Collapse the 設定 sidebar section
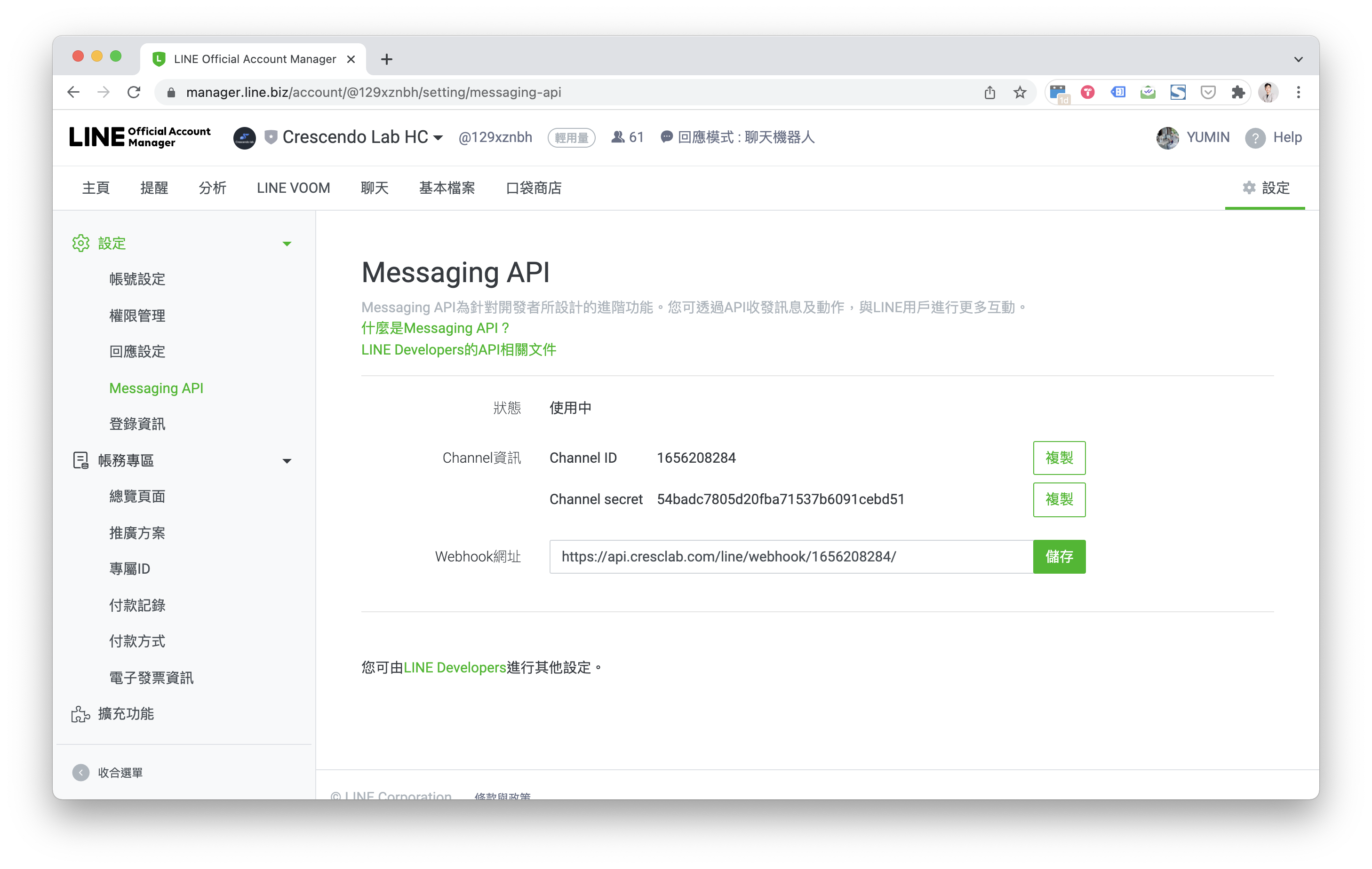Viewport: 1372px width, 869px height. (287, 244)
